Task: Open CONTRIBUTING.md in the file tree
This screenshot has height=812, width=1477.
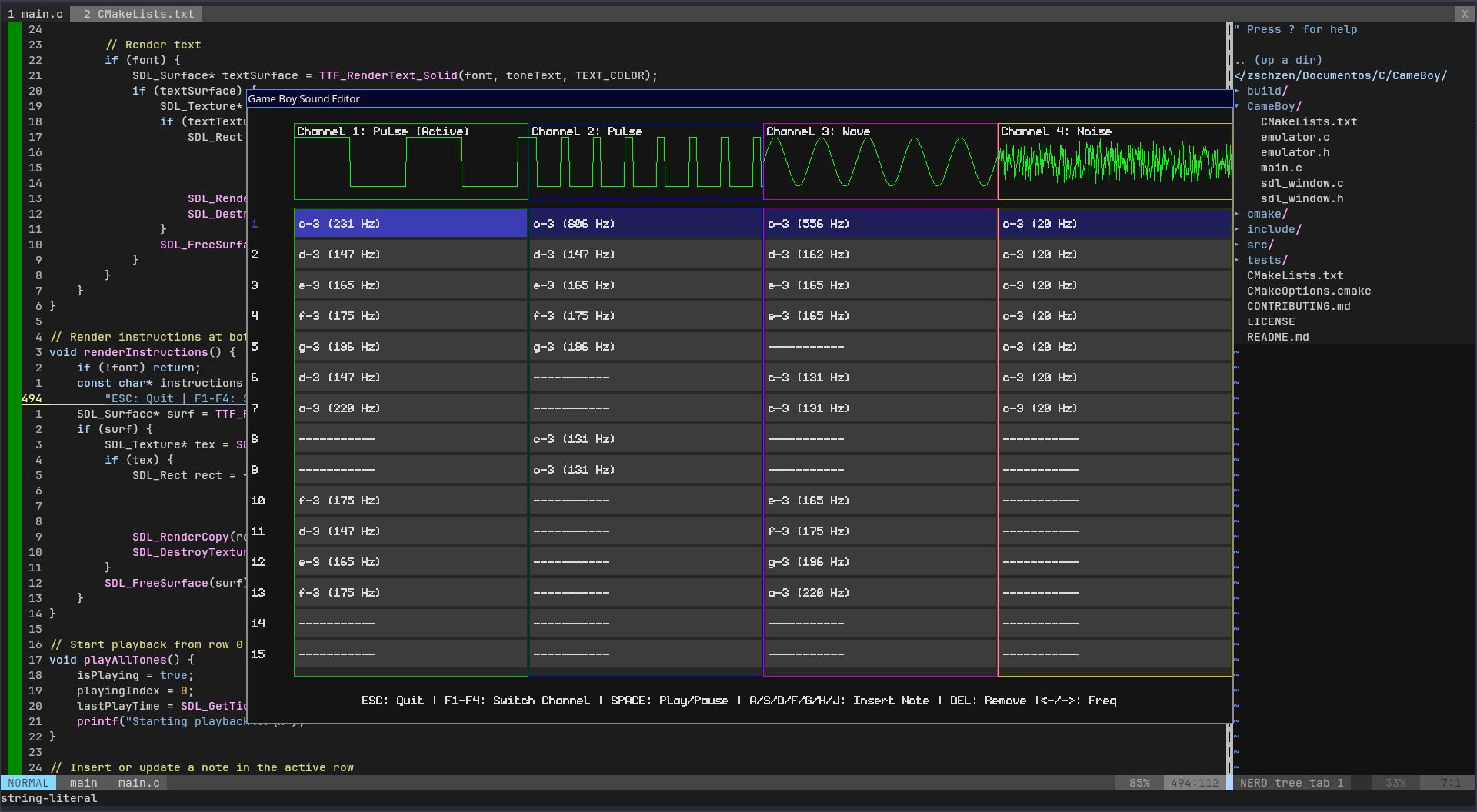Action: pos(1299,306)
